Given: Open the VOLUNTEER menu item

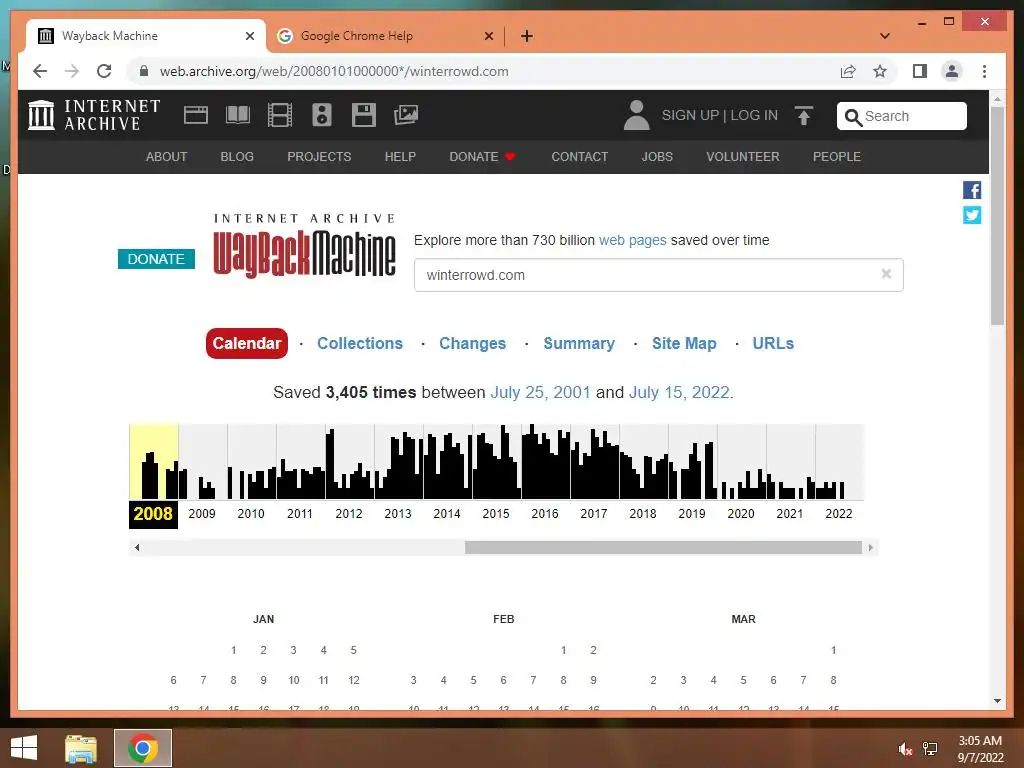Looking at the screenshot, I should tap(743, 157).
